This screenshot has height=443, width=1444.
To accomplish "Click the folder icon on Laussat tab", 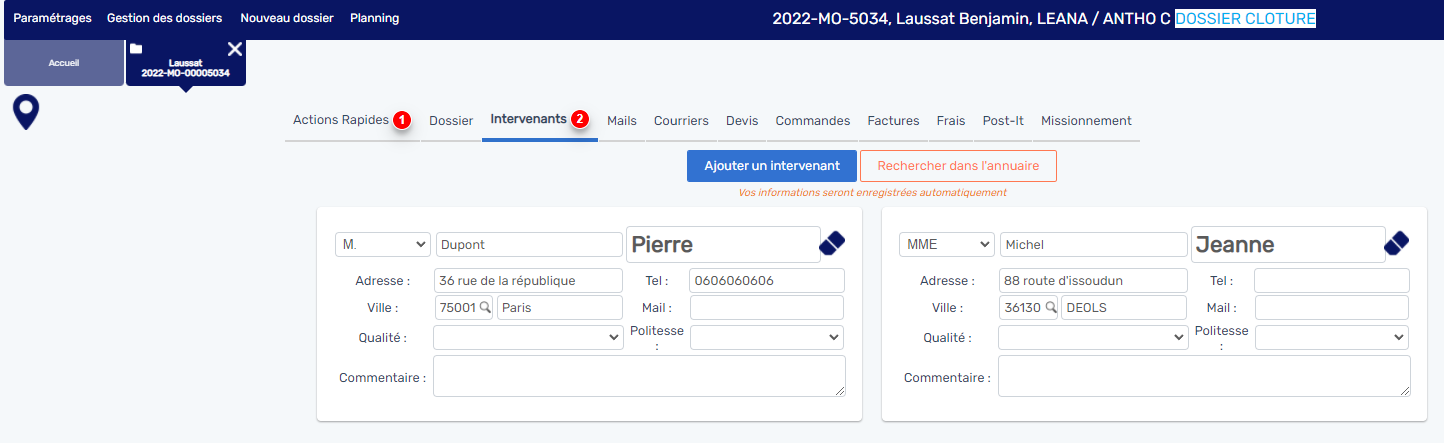I will (x=136, y=49).
